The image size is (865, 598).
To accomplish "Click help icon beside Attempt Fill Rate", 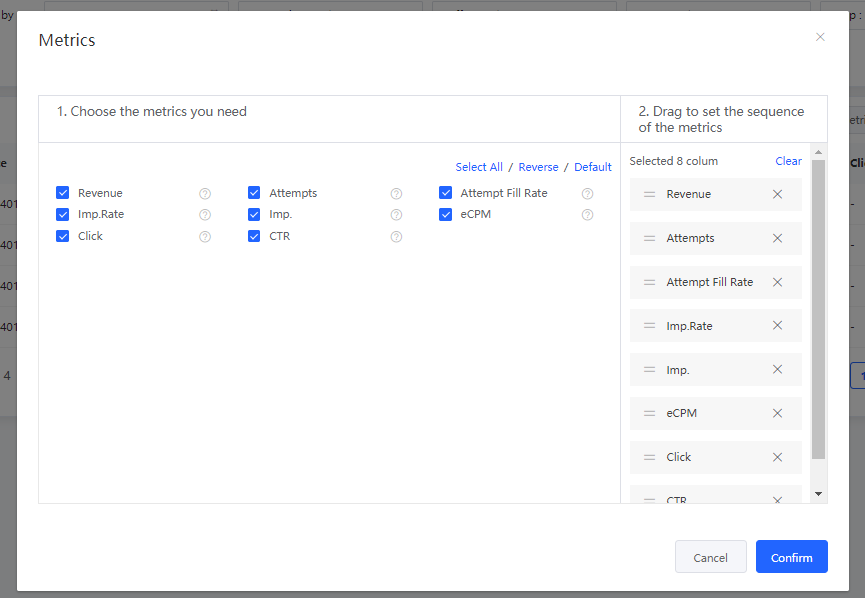I will click(x=588, y=194).
